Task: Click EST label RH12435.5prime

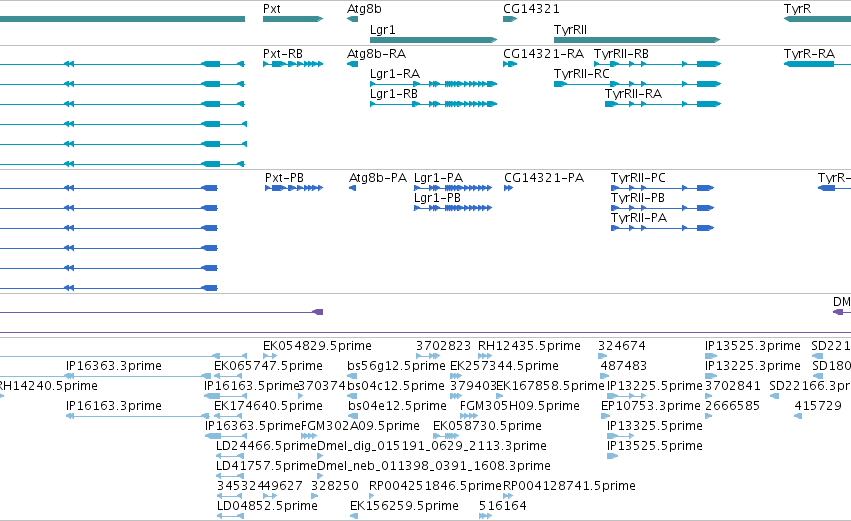Action: coord(529,346)
